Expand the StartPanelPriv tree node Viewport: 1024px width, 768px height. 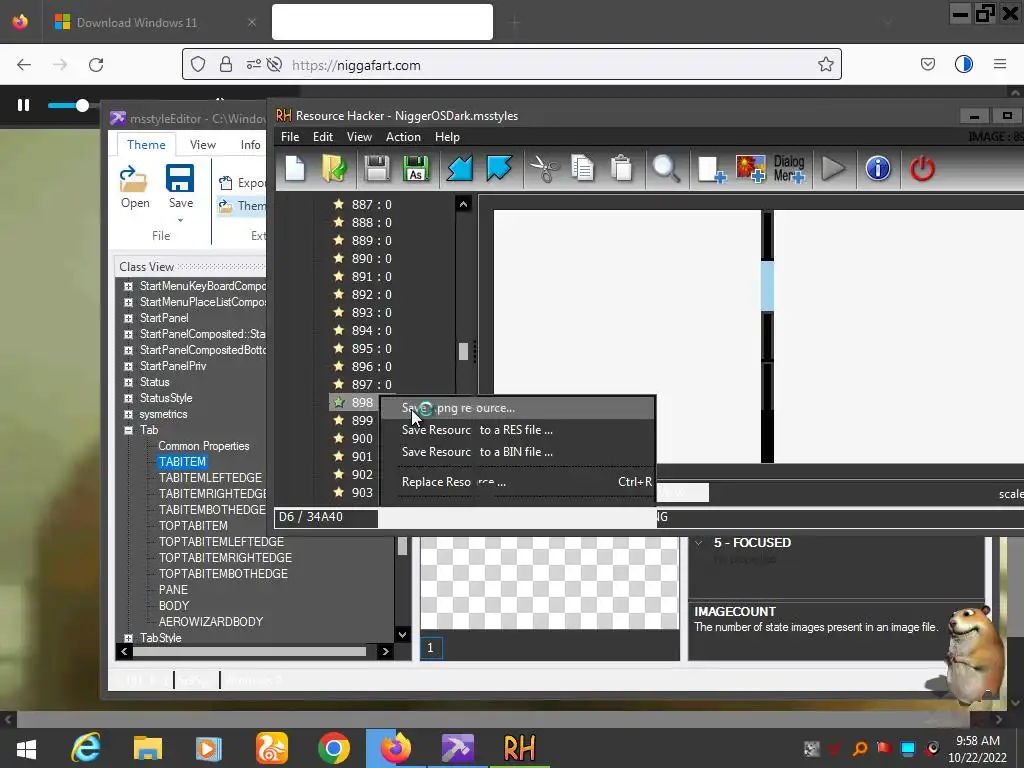tap(128, 366)
